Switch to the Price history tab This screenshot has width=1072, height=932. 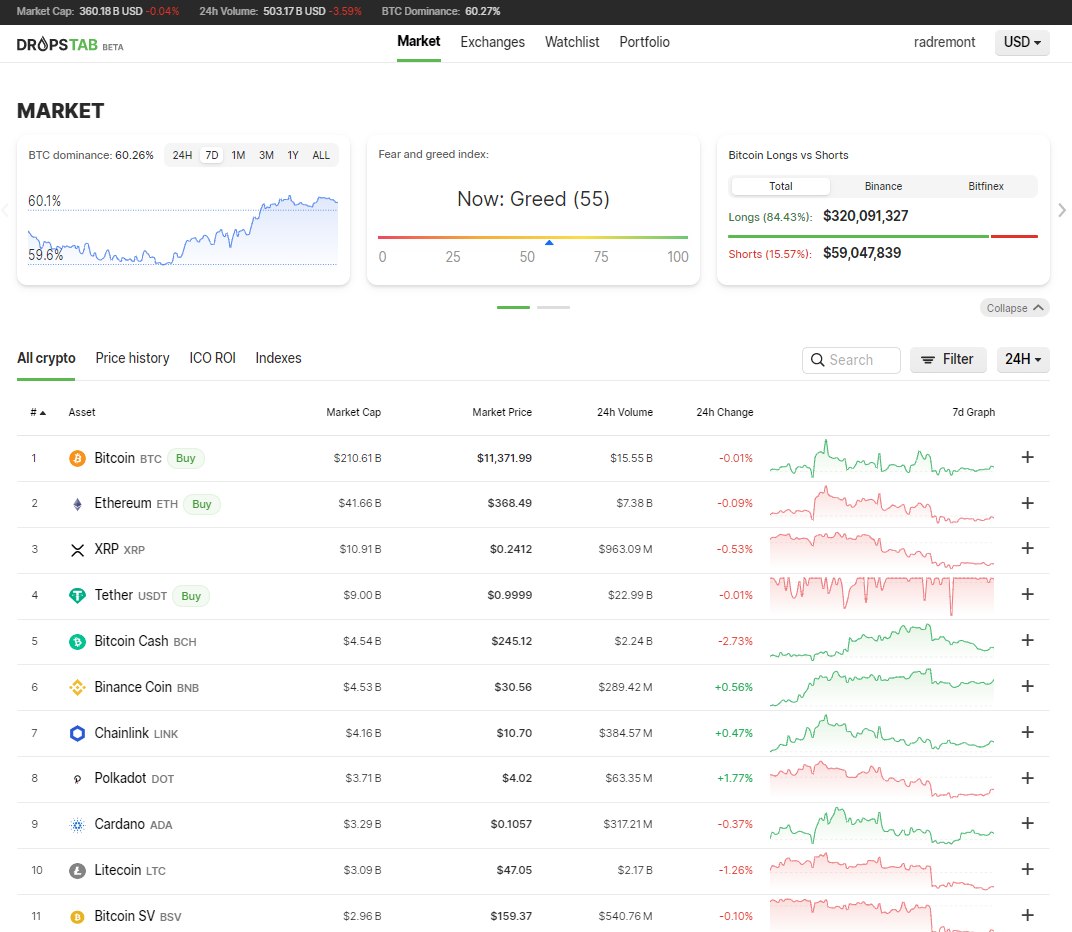[132, 358]
